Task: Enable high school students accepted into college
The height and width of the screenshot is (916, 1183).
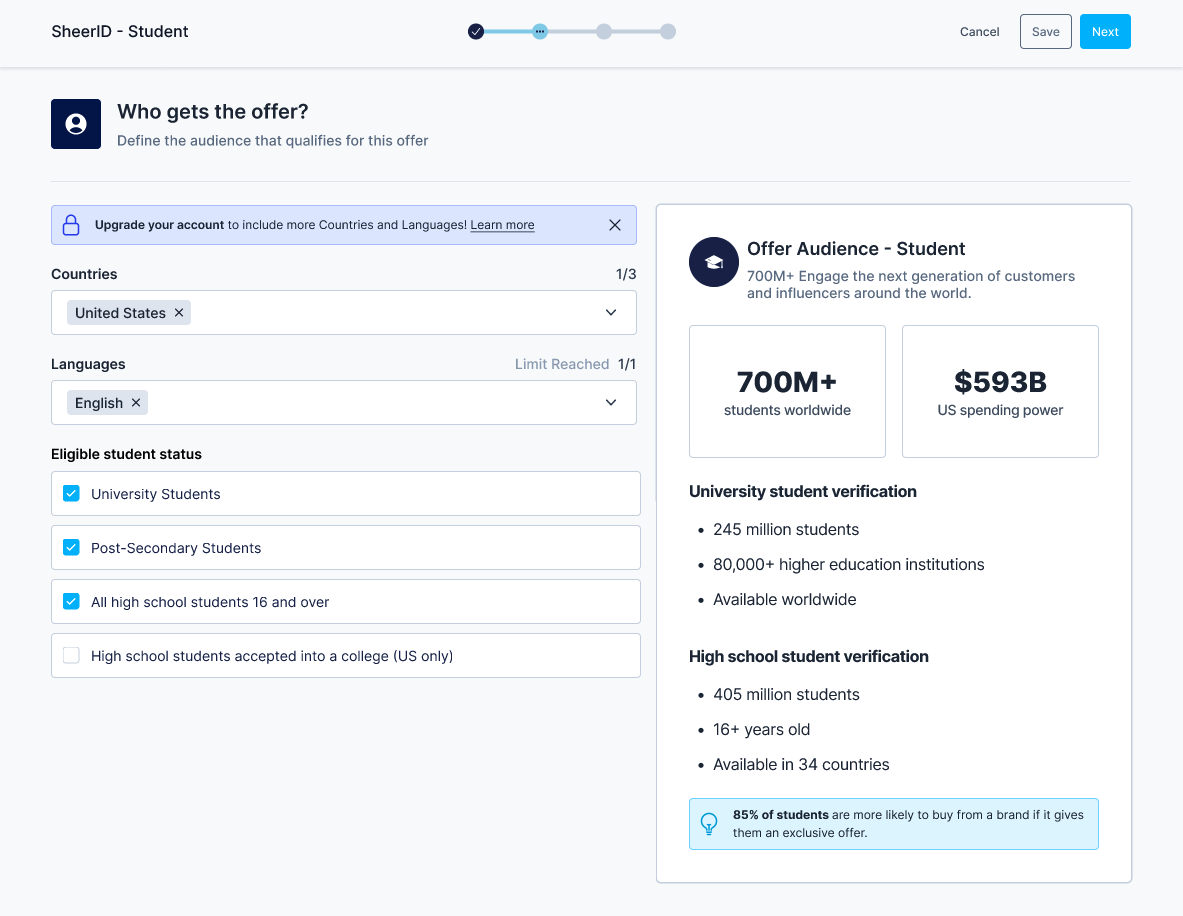Action: point(71,656)
